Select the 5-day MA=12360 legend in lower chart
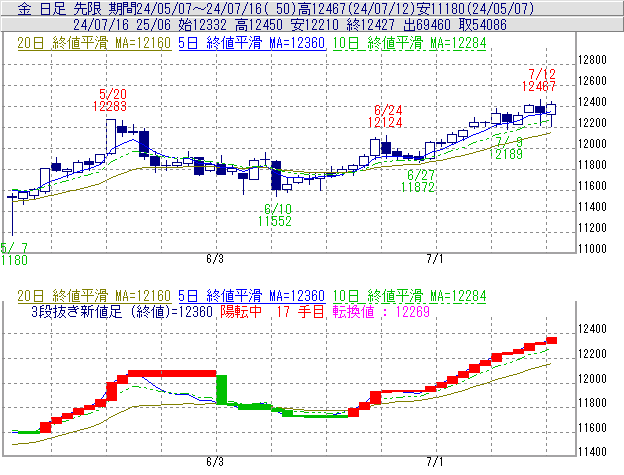Viewport: 624px width, 475px height. 252,296
